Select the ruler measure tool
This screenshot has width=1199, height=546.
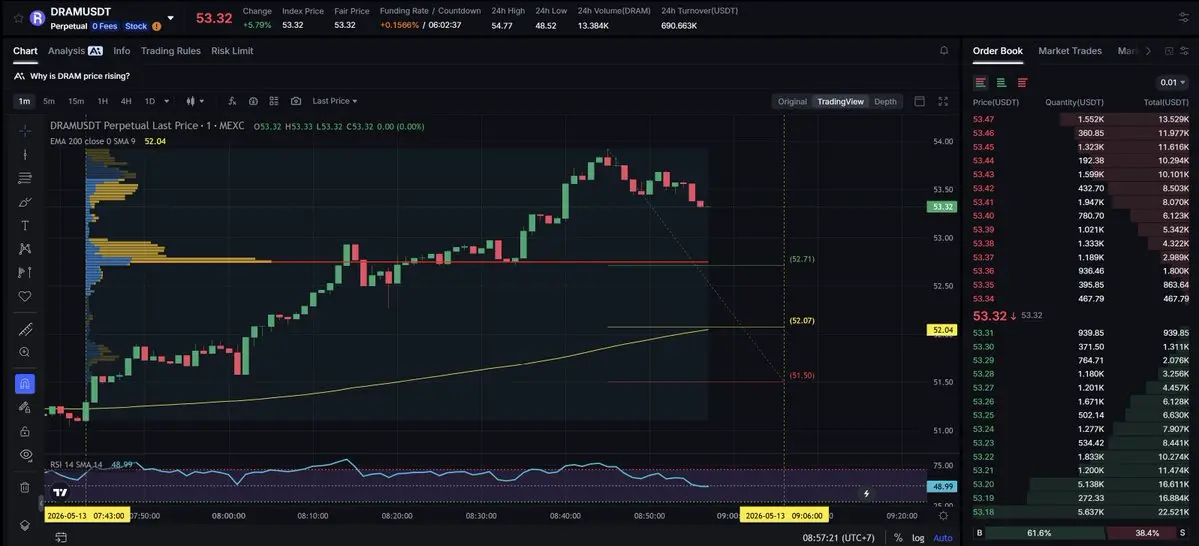click(x=24, y=330)
